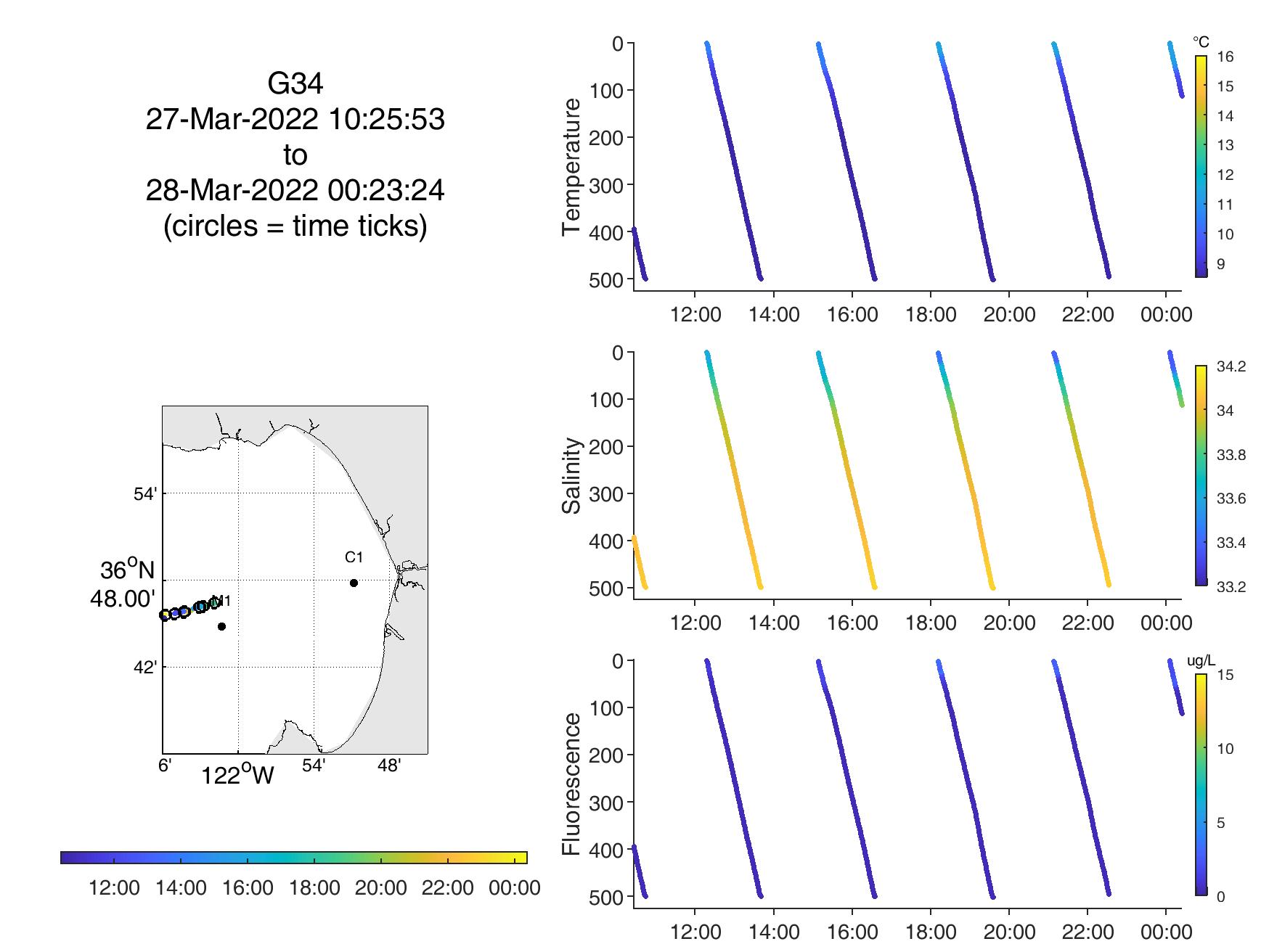This screenshot has width=1269, height=952.
Task: Click the 14:00 tick under the Fluorescence plot
Action: [774, 932]
